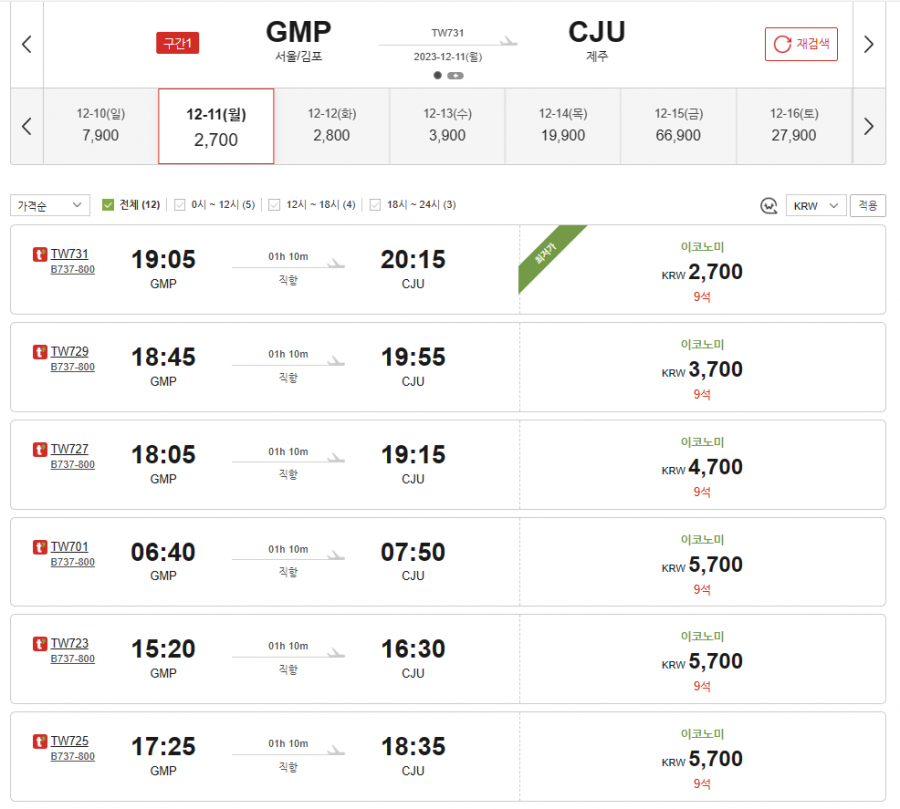Go to previous segment with top-left arrow
The width and height of the screenshot is (900, 809).
pyautogui.click(x=27, y=44)
